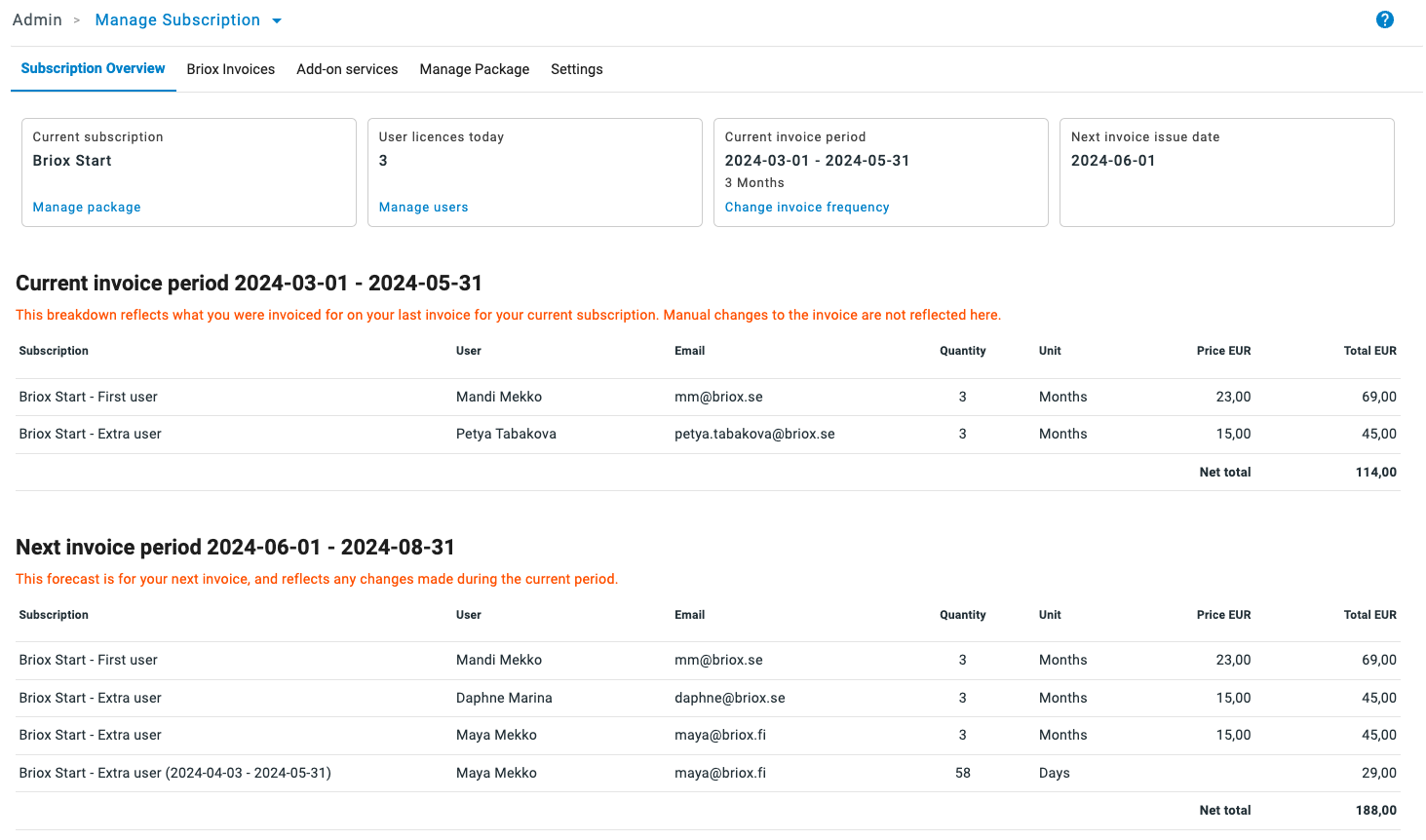Select the Subscription Overview tab
The width and height of the screenshot is (1426, 840).
pos(93,68)
